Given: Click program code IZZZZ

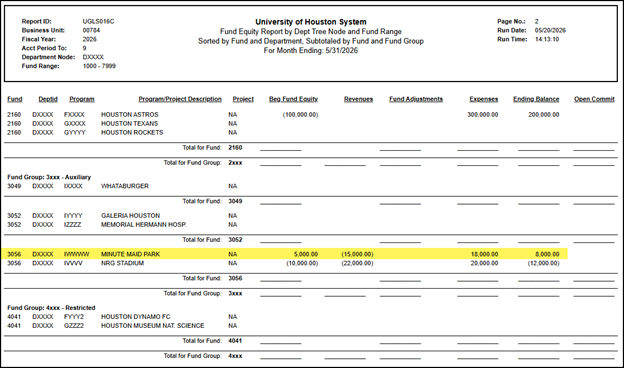Looking at the screenshot, I should click(x=72, y=225).
